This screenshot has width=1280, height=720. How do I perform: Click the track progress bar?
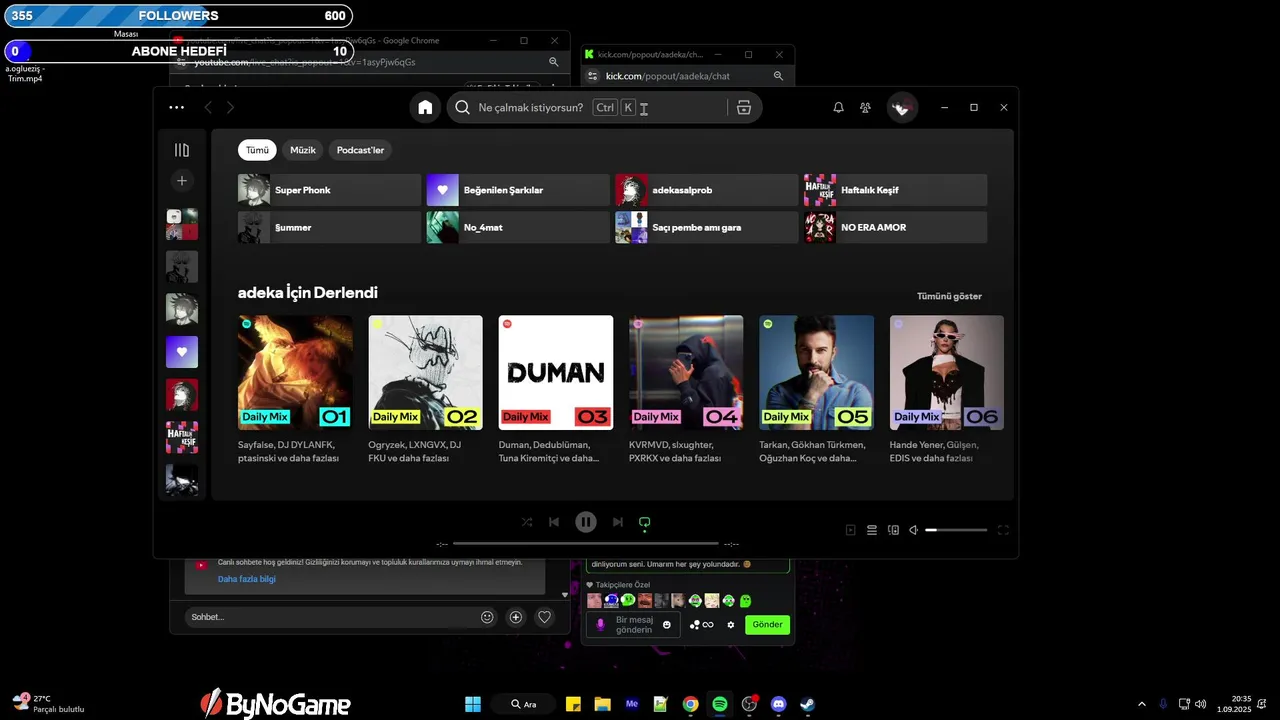pyautogui.click(x=586, y=543)
